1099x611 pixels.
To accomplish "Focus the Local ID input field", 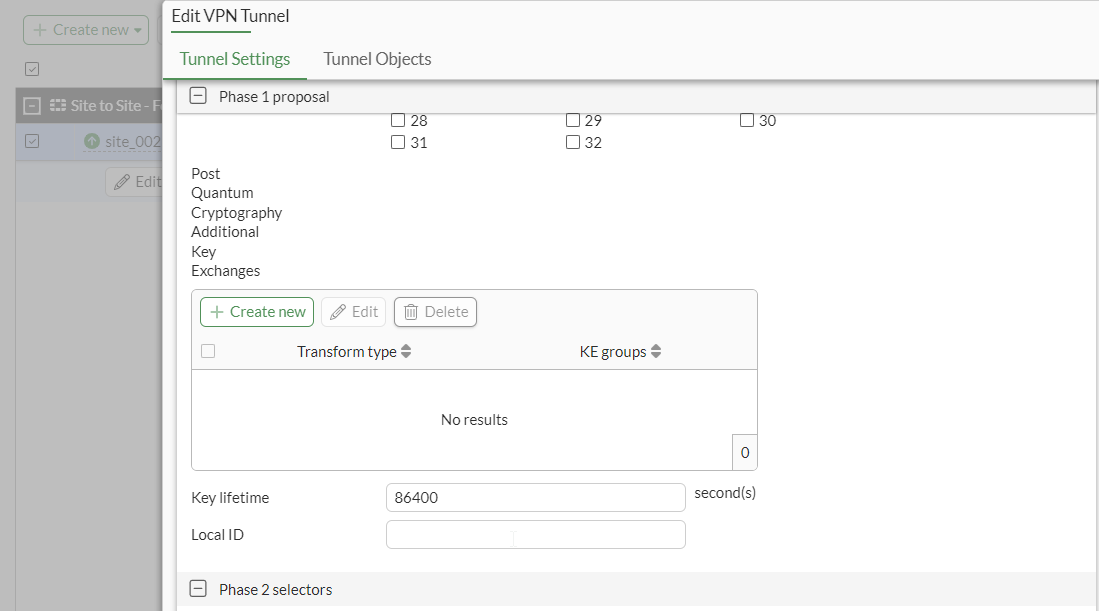I will click(x=535, y=534).
